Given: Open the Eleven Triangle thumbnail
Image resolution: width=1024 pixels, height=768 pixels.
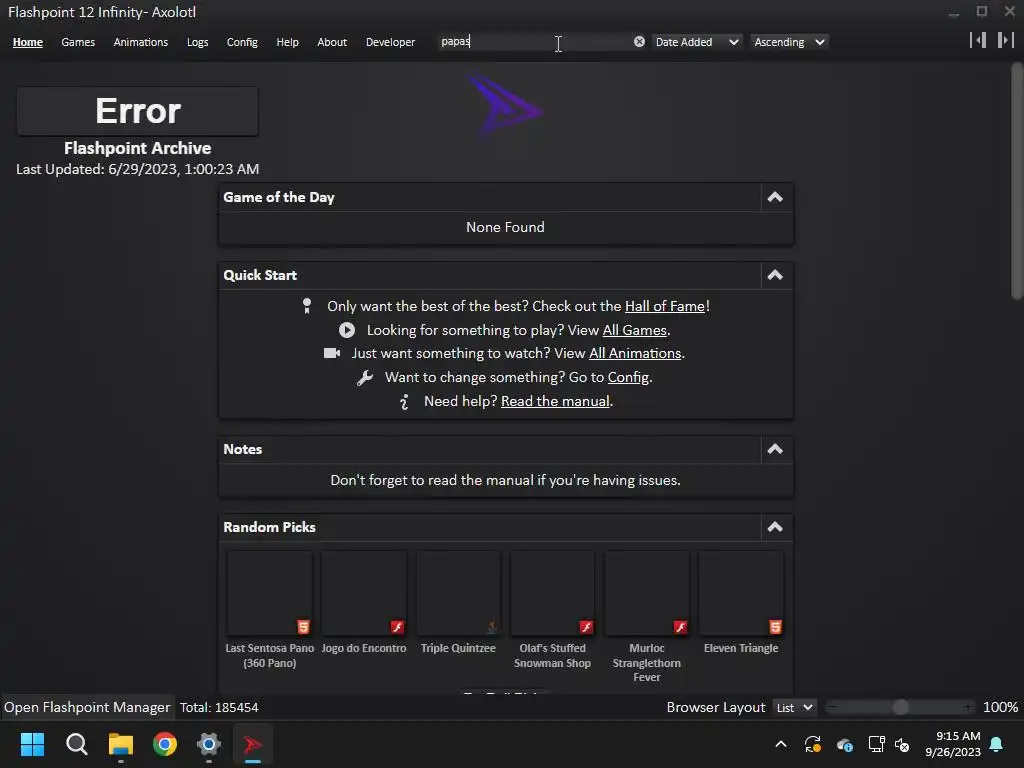Looking at the screenshot, I should pyautogui.click(x=741, y=593).
